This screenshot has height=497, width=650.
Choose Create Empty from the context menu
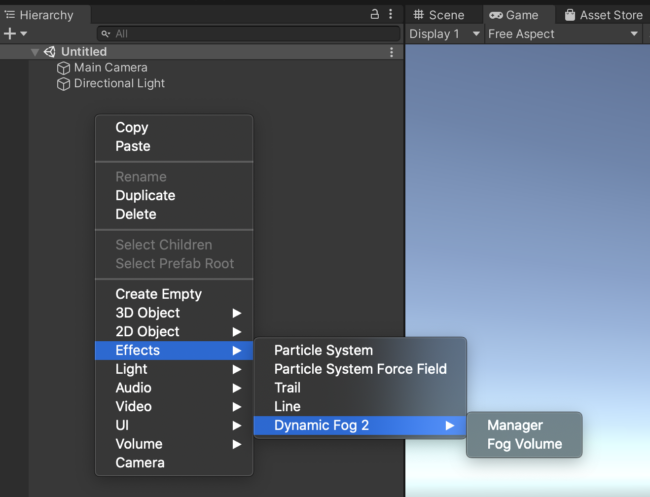click(x=174, y=294)
